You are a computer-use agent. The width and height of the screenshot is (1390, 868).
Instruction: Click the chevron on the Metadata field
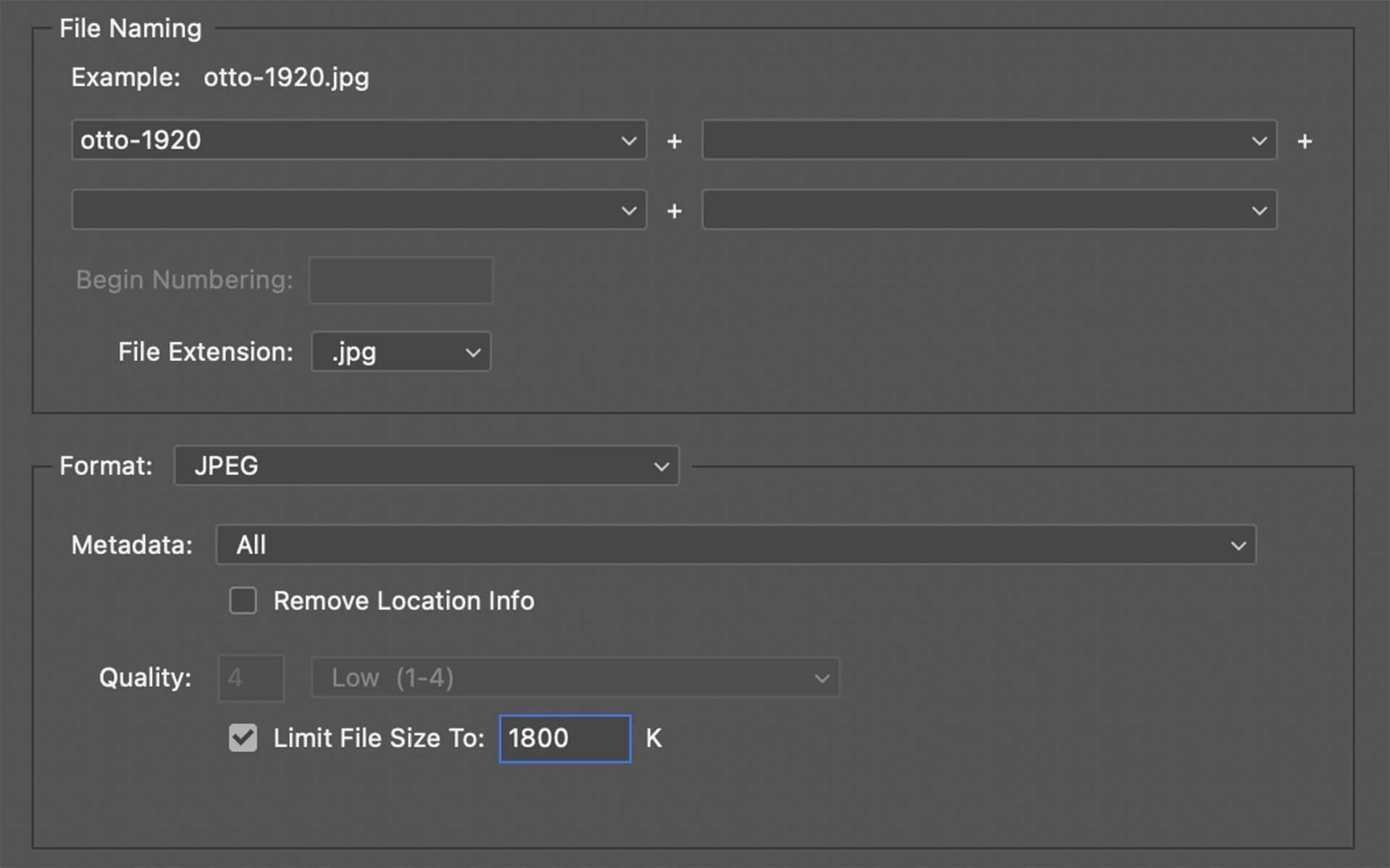pyautogui.click(x=1237, y=544)
